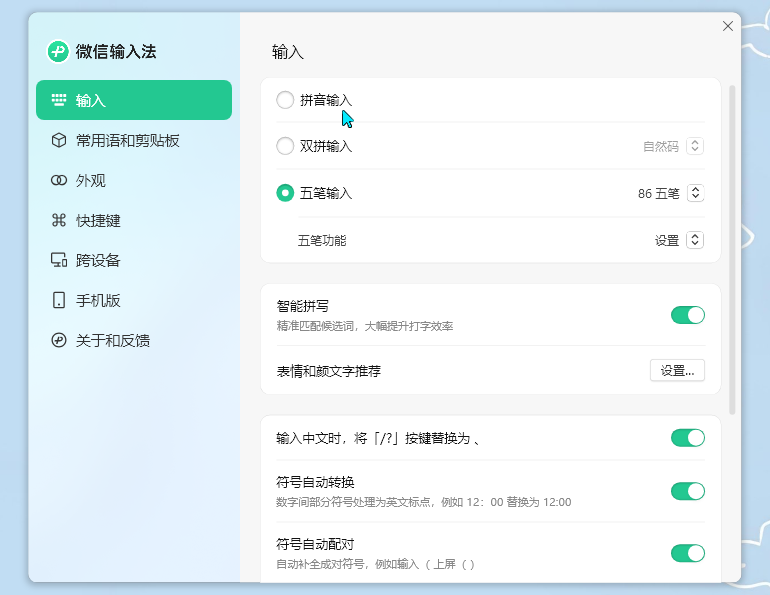Click the phone icon beside 手机版
This screenshot has width=770, height=595.
[59, 300]
